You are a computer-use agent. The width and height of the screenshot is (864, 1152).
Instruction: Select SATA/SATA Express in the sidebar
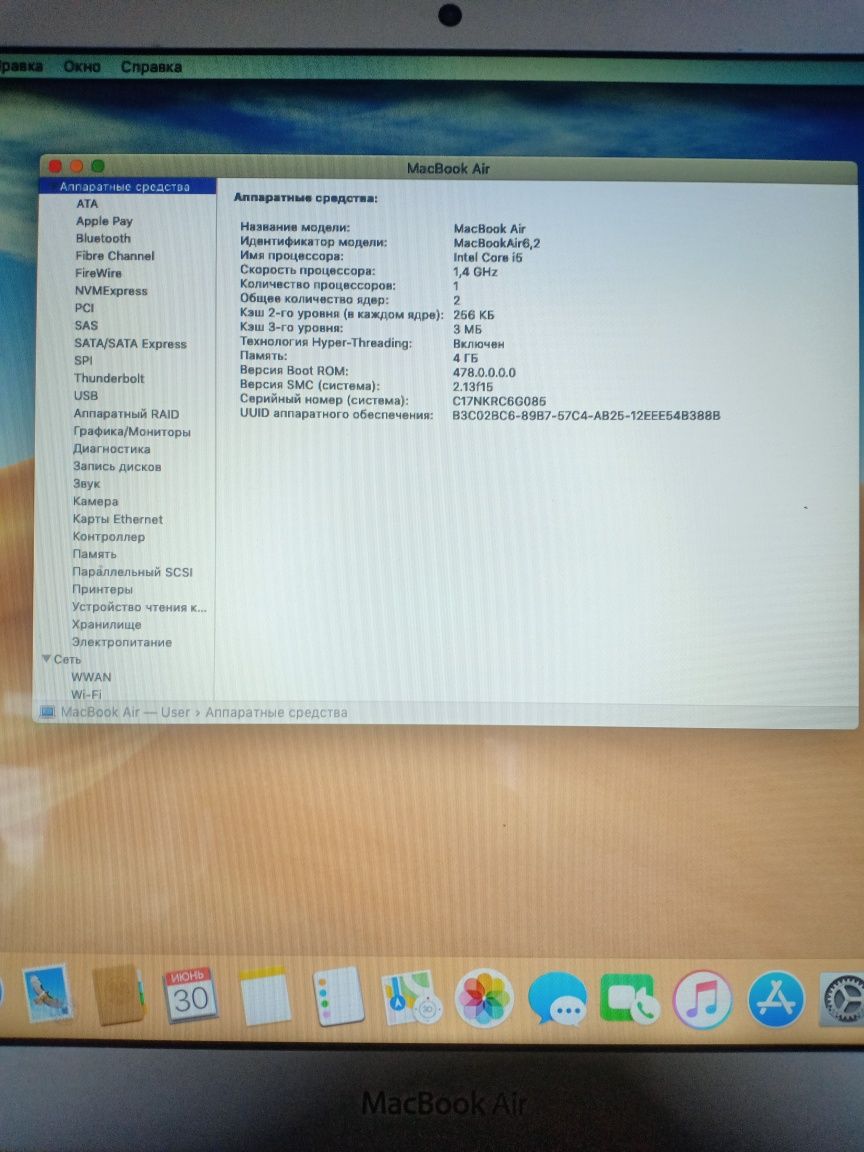tap(130, 343)
